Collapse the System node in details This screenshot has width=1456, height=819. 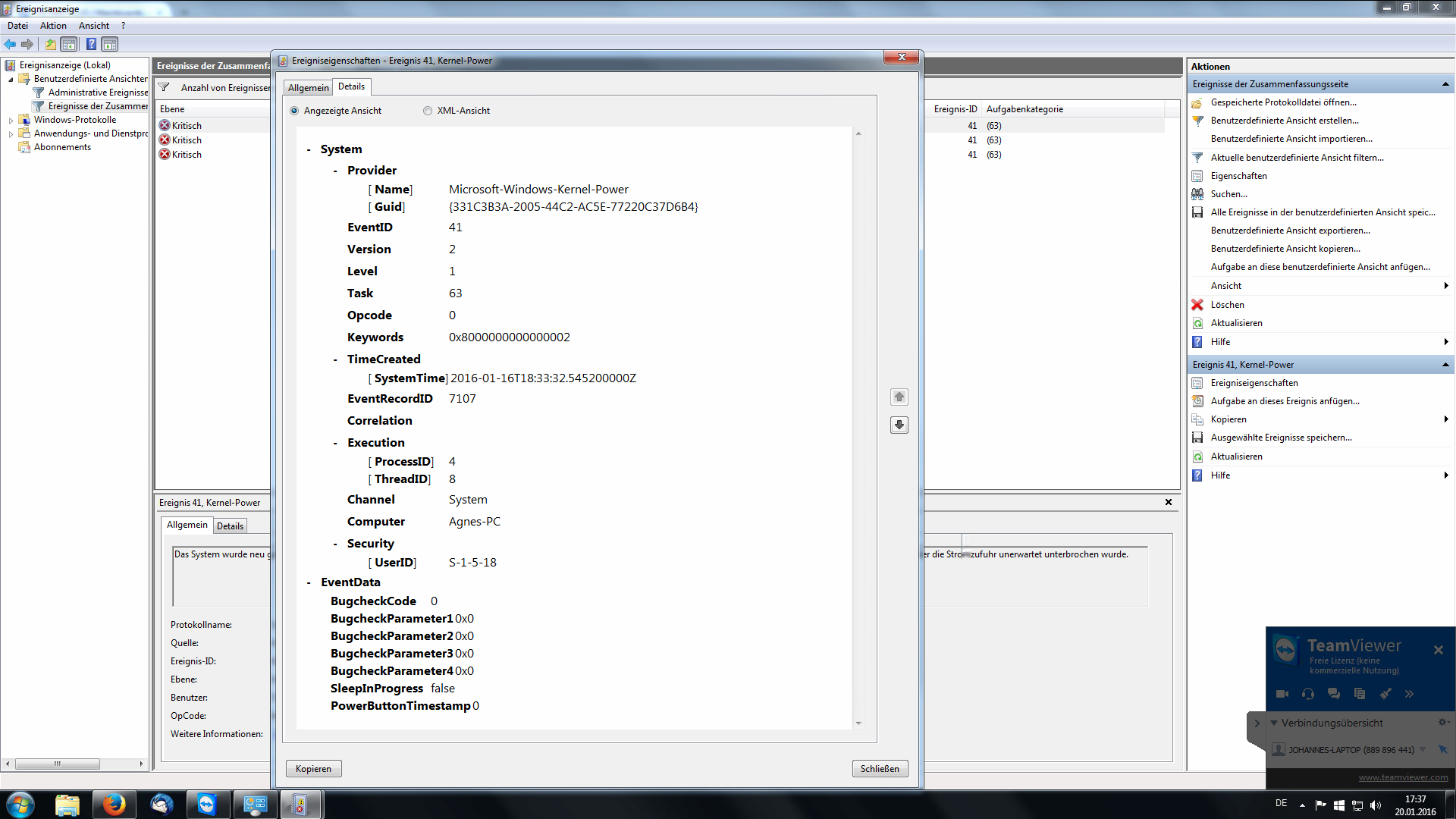pos(309,150)
